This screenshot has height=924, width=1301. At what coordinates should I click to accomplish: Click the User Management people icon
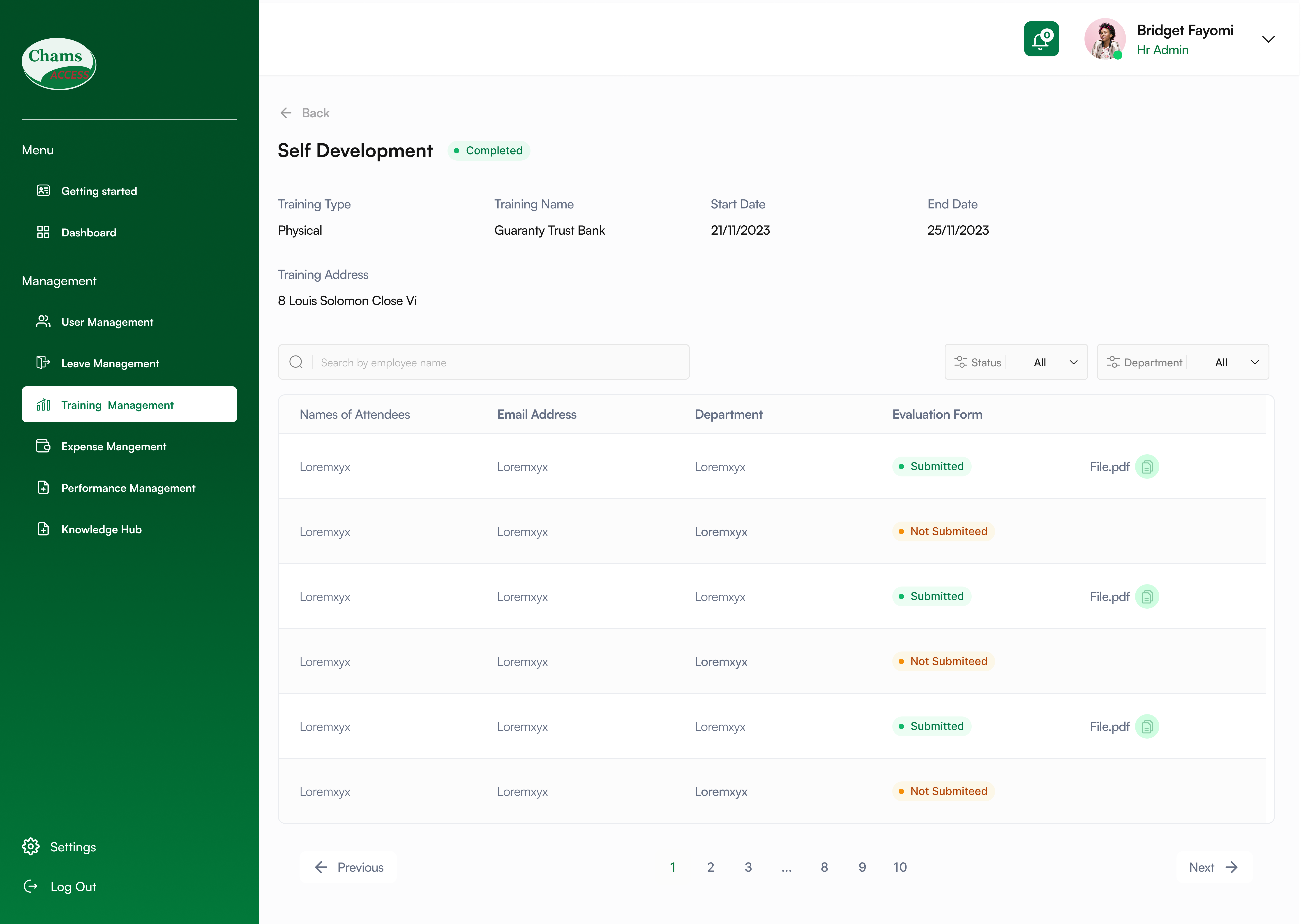tap(43, 321)
